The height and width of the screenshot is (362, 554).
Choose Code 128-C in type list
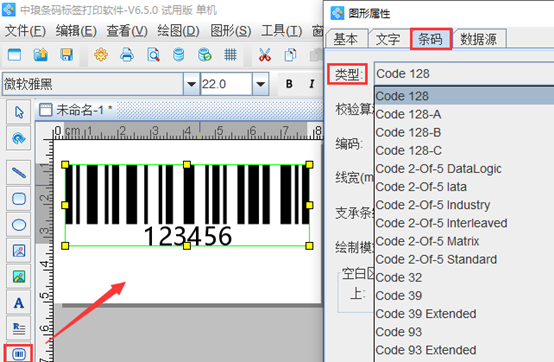(x=464, y=150)
